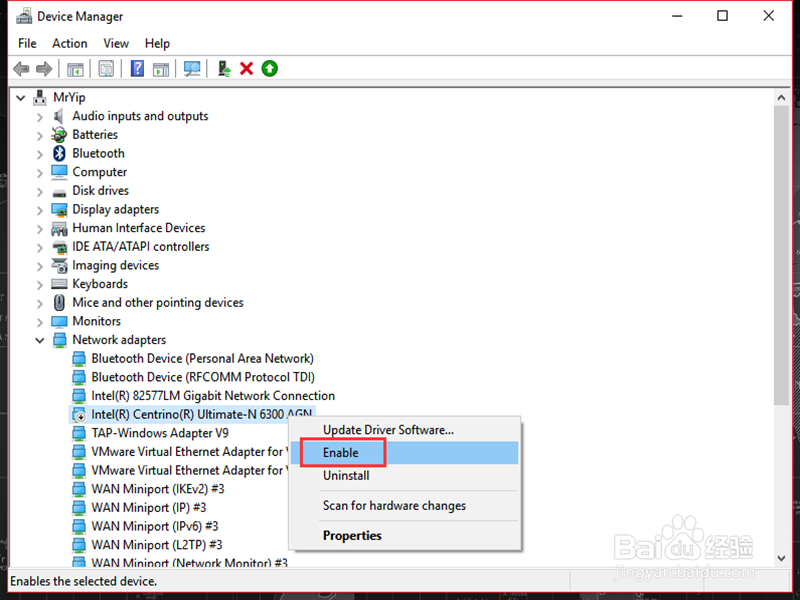Select WAN Miniport (L2TP) #3
The width and height of the screenshot is (800, 600).
click(x=157, y=545)
